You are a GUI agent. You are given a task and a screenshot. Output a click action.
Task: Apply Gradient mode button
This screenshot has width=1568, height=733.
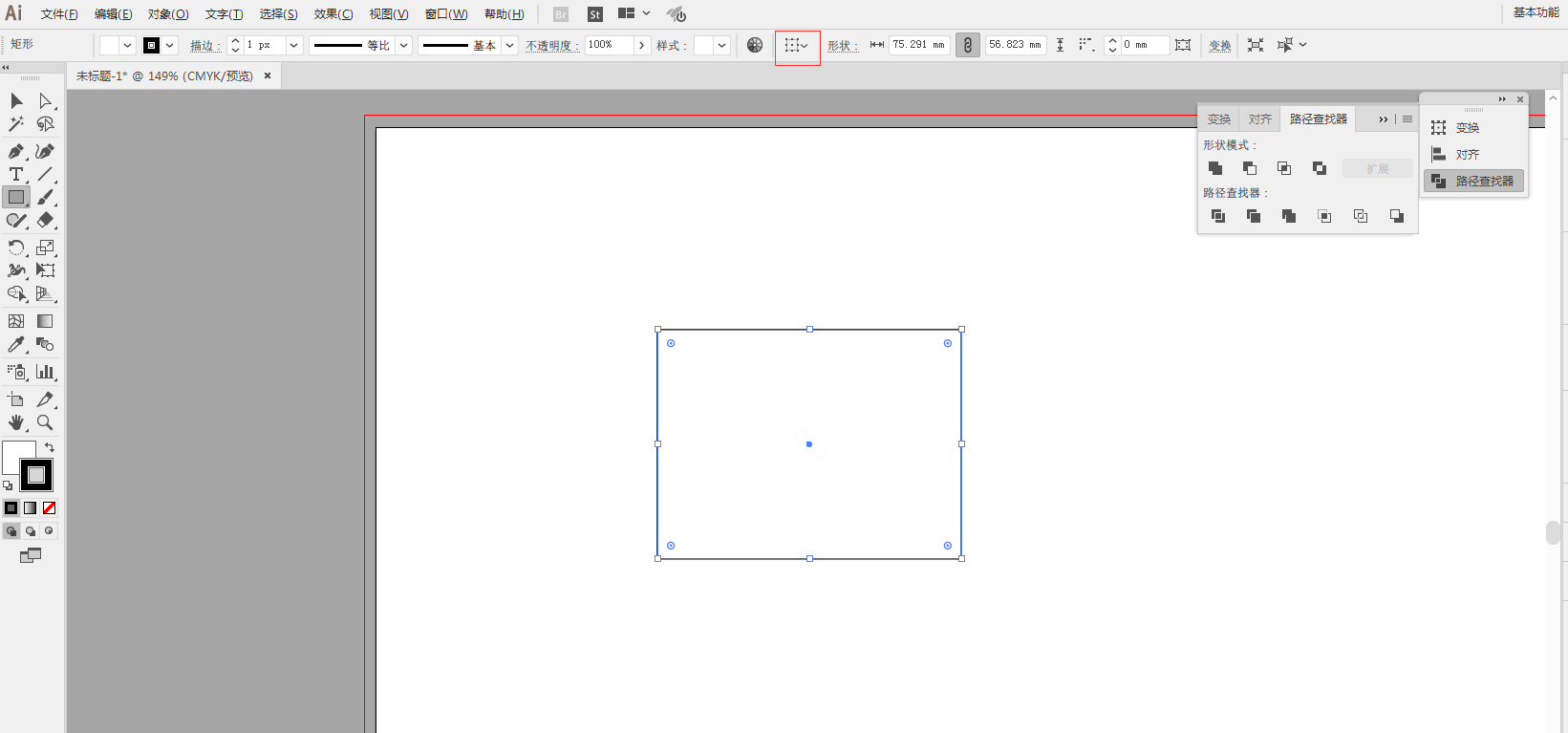[x=31, y=508]
